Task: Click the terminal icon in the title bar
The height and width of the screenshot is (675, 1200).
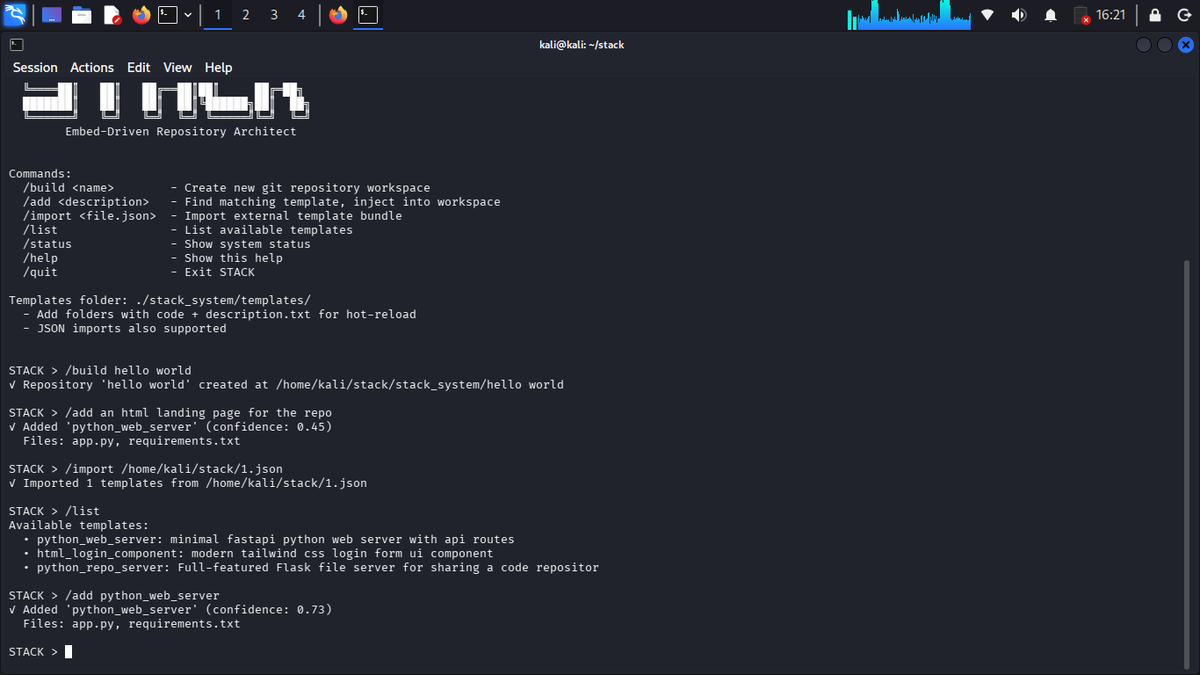Action: click(15, 45)
